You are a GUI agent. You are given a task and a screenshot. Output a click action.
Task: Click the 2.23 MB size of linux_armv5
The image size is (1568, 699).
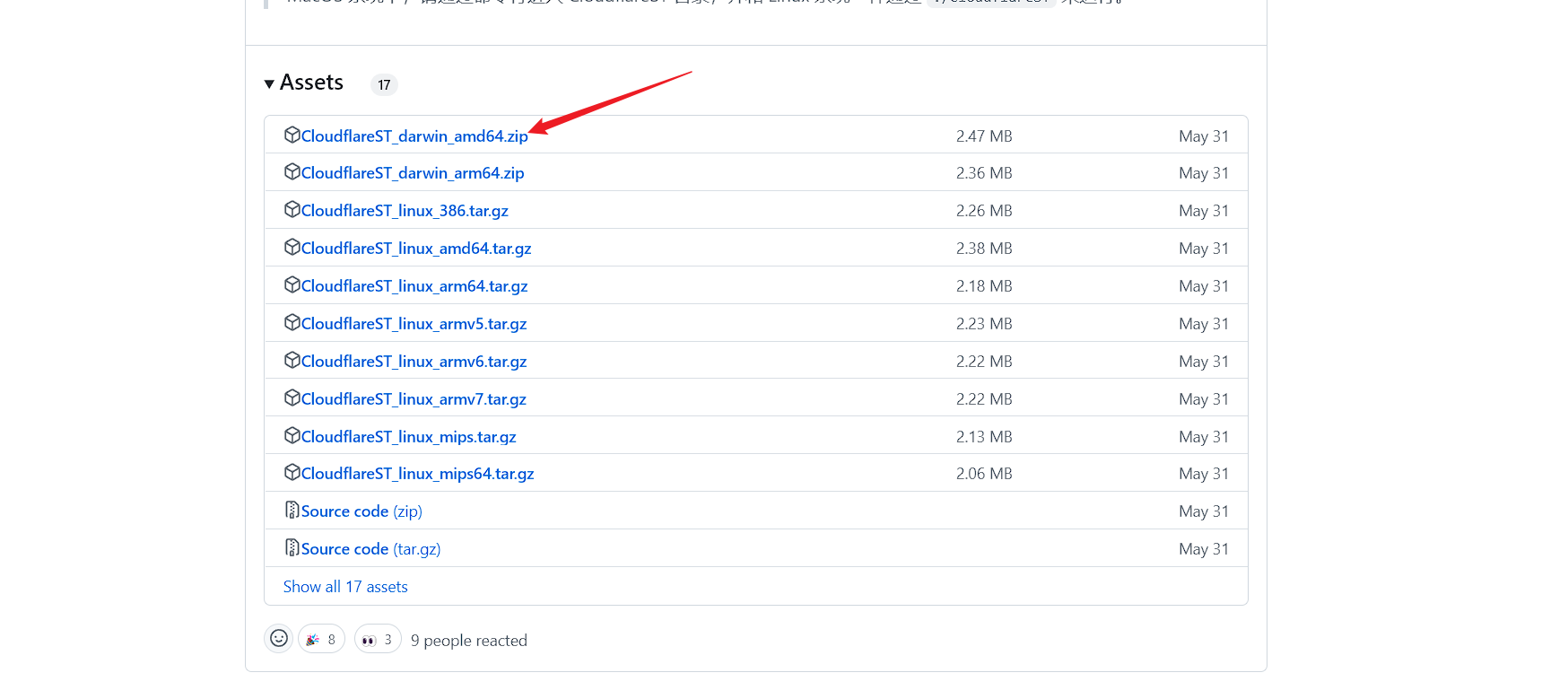coord(984,324)
